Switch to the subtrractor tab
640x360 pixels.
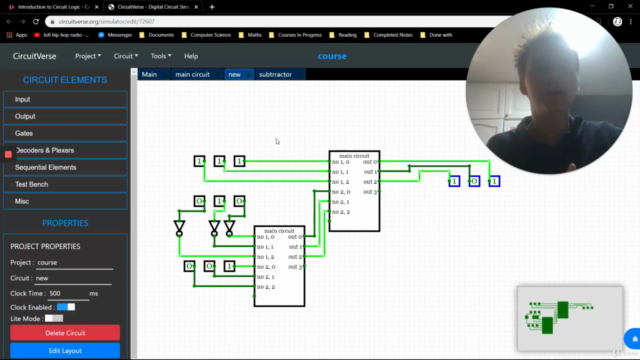[276, 74]
